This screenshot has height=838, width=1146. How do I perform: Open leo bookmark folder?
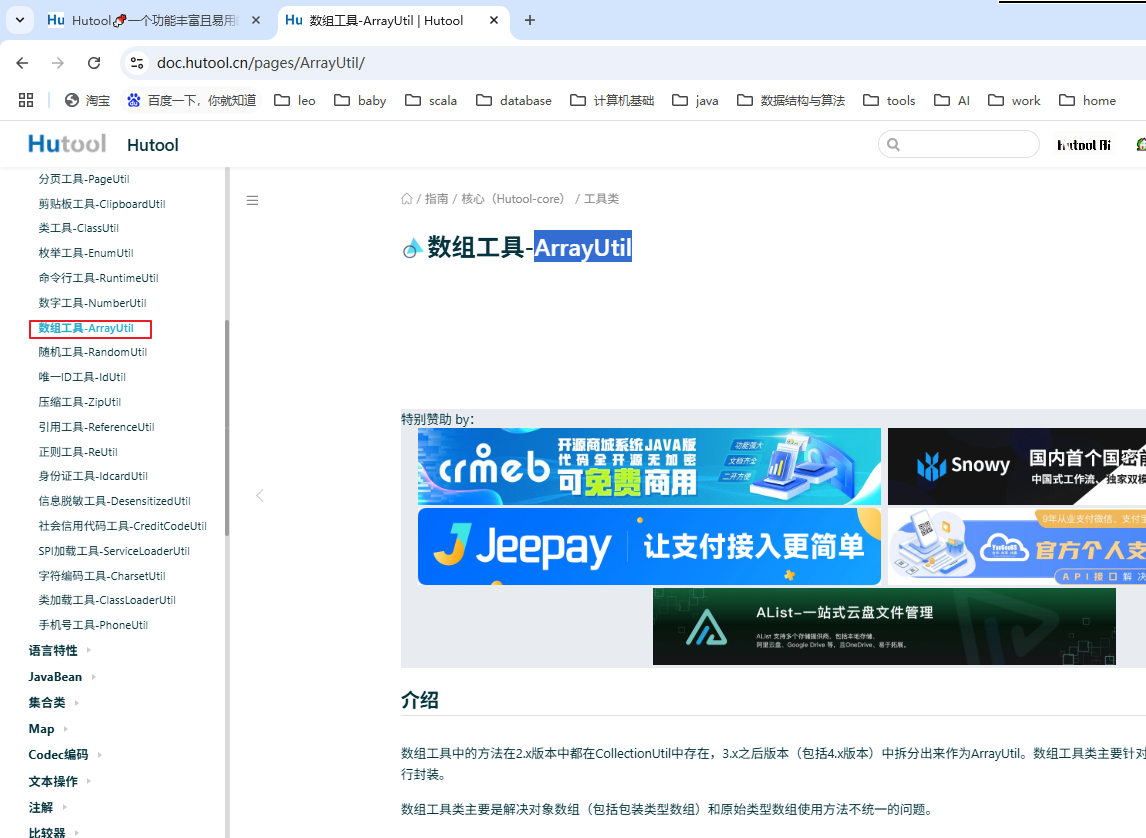click(295, 100)
